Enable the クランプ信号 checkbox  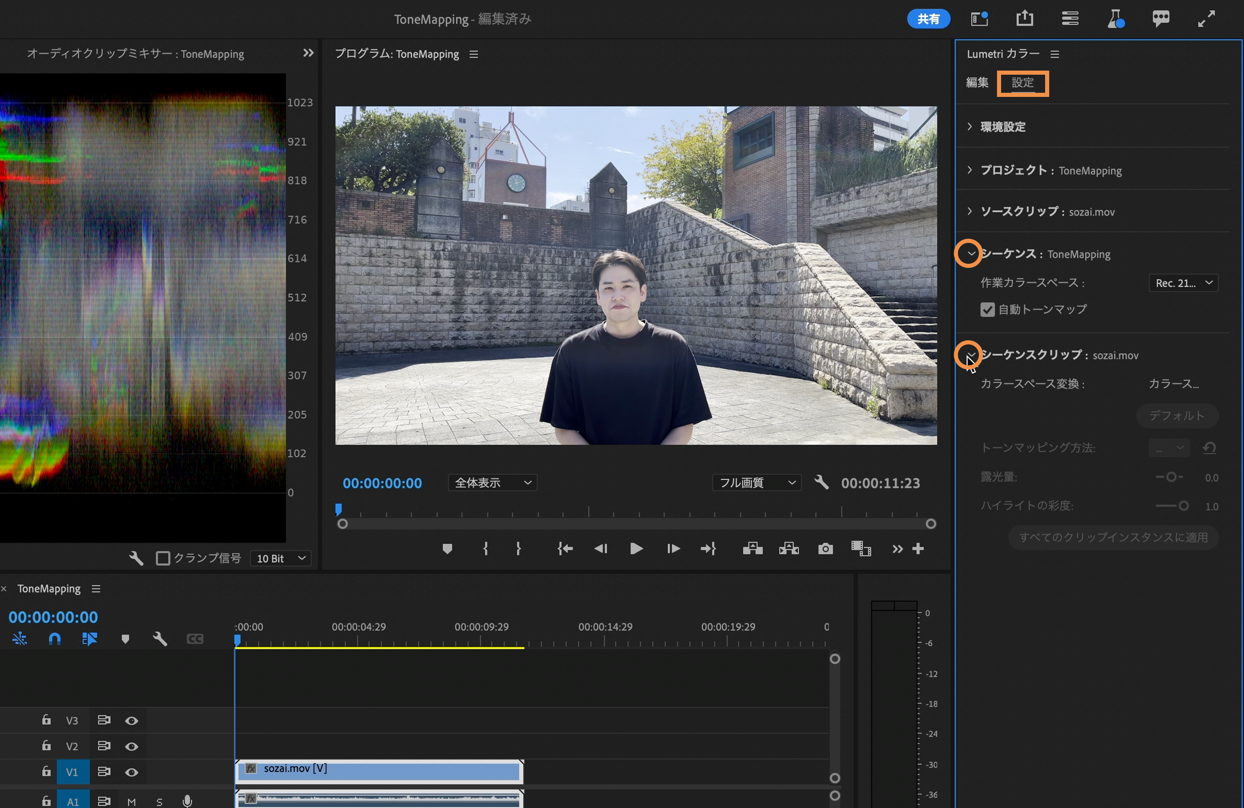coord(163,558)
